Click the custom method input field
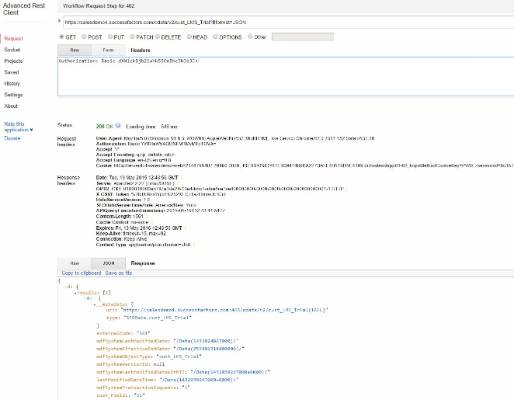Image resolution: width=514 pixels, height=400 pixels. point(303,37)
